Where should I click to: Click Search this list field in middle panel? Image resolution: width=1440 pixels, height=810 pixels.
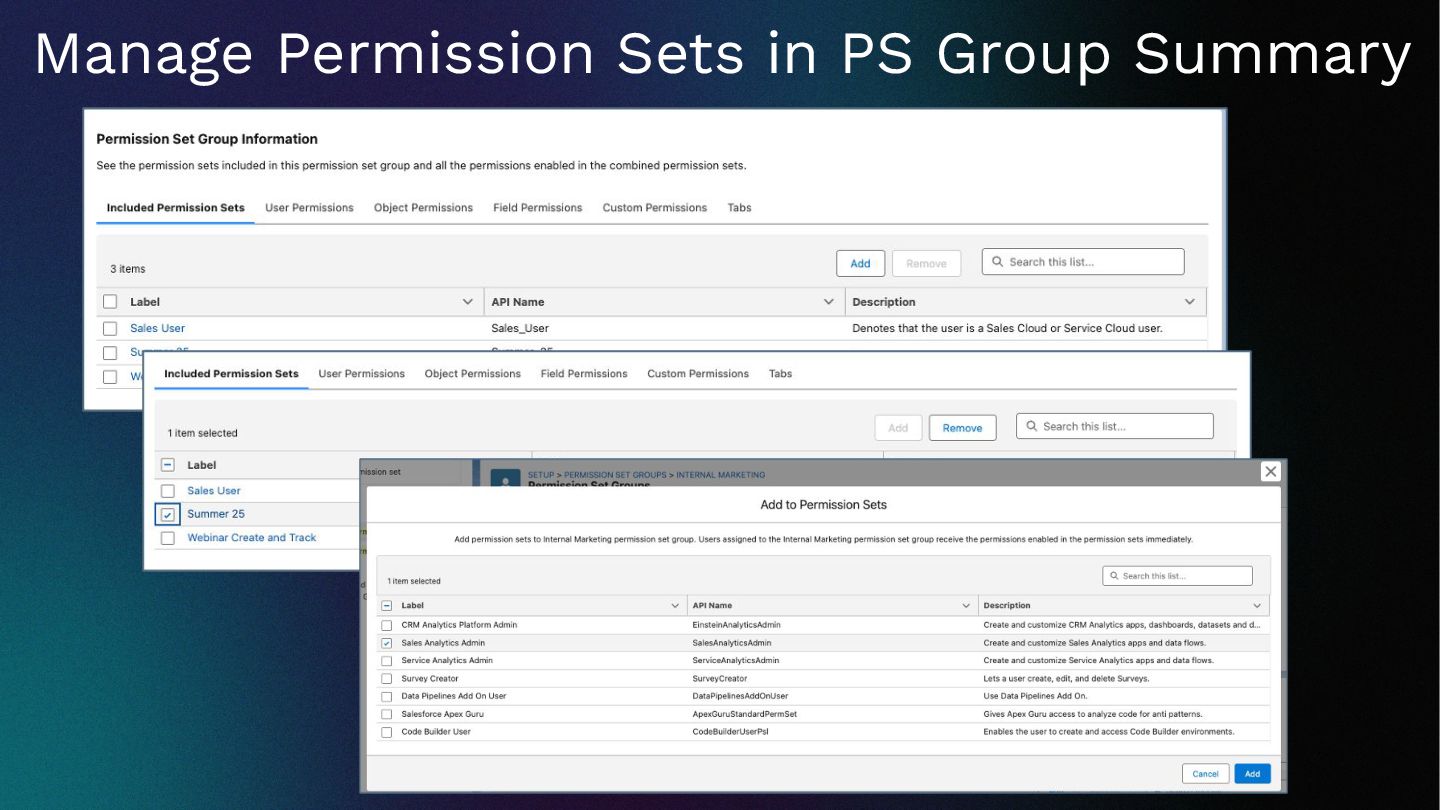1115,427
